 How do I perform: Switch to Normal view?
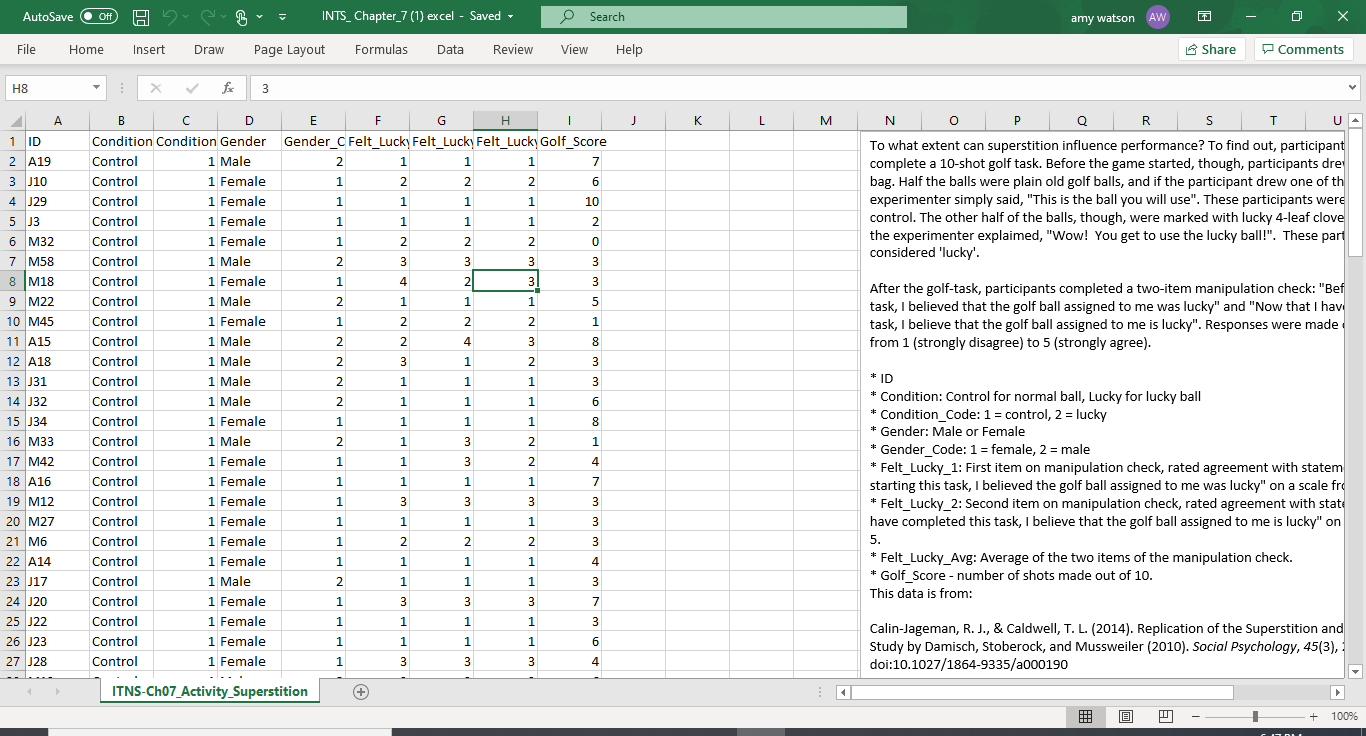point(1085,716)
